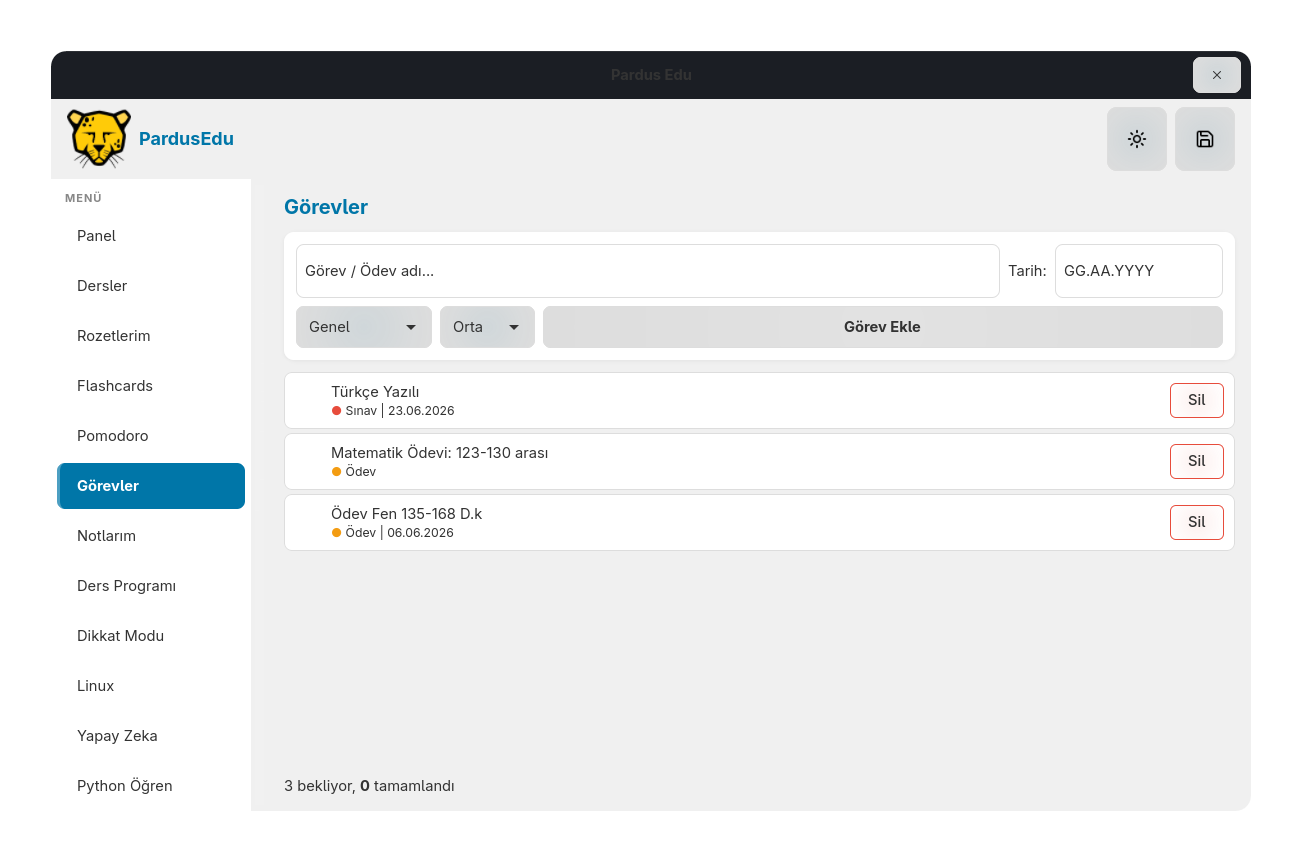Screen dimensions: 1302x862
Task: Click the Görev Ekle button
Action: (x=882, y=327)
